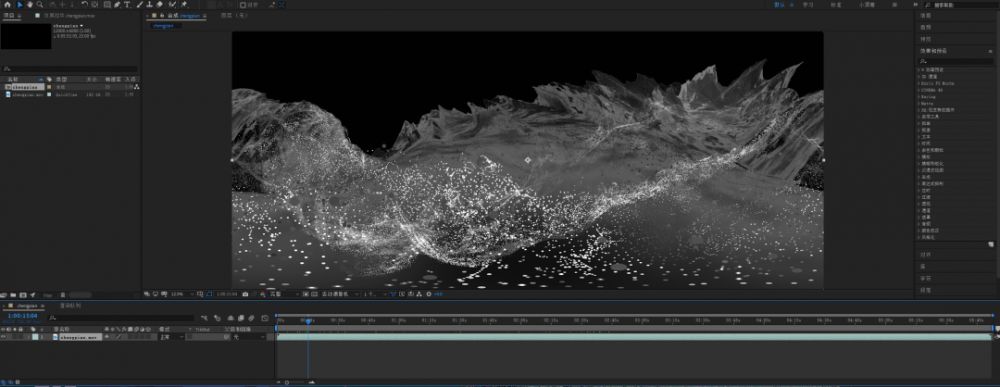Open the 字符 panel header
Screen dimensions: 1000x387
tap(926, 279)
